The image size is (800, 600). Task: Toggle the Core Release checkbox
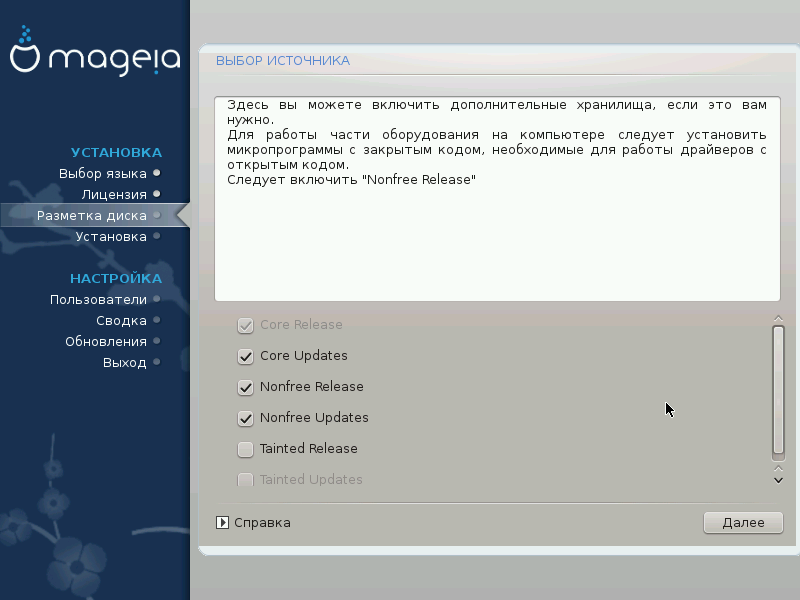[245, 325]
